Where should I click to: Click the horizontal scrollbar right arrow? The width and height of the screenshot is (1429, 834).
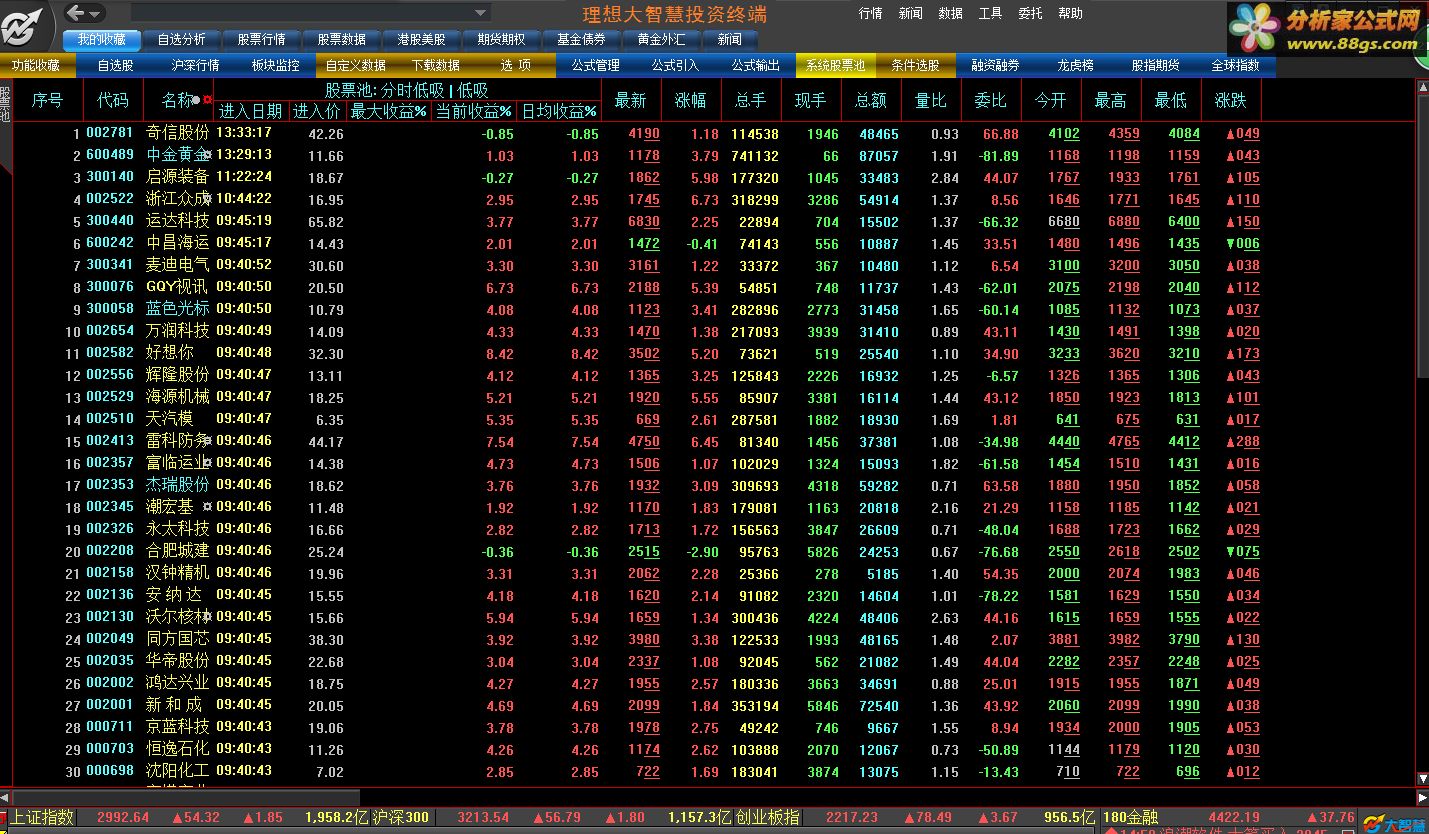(x=1423, y=797)
